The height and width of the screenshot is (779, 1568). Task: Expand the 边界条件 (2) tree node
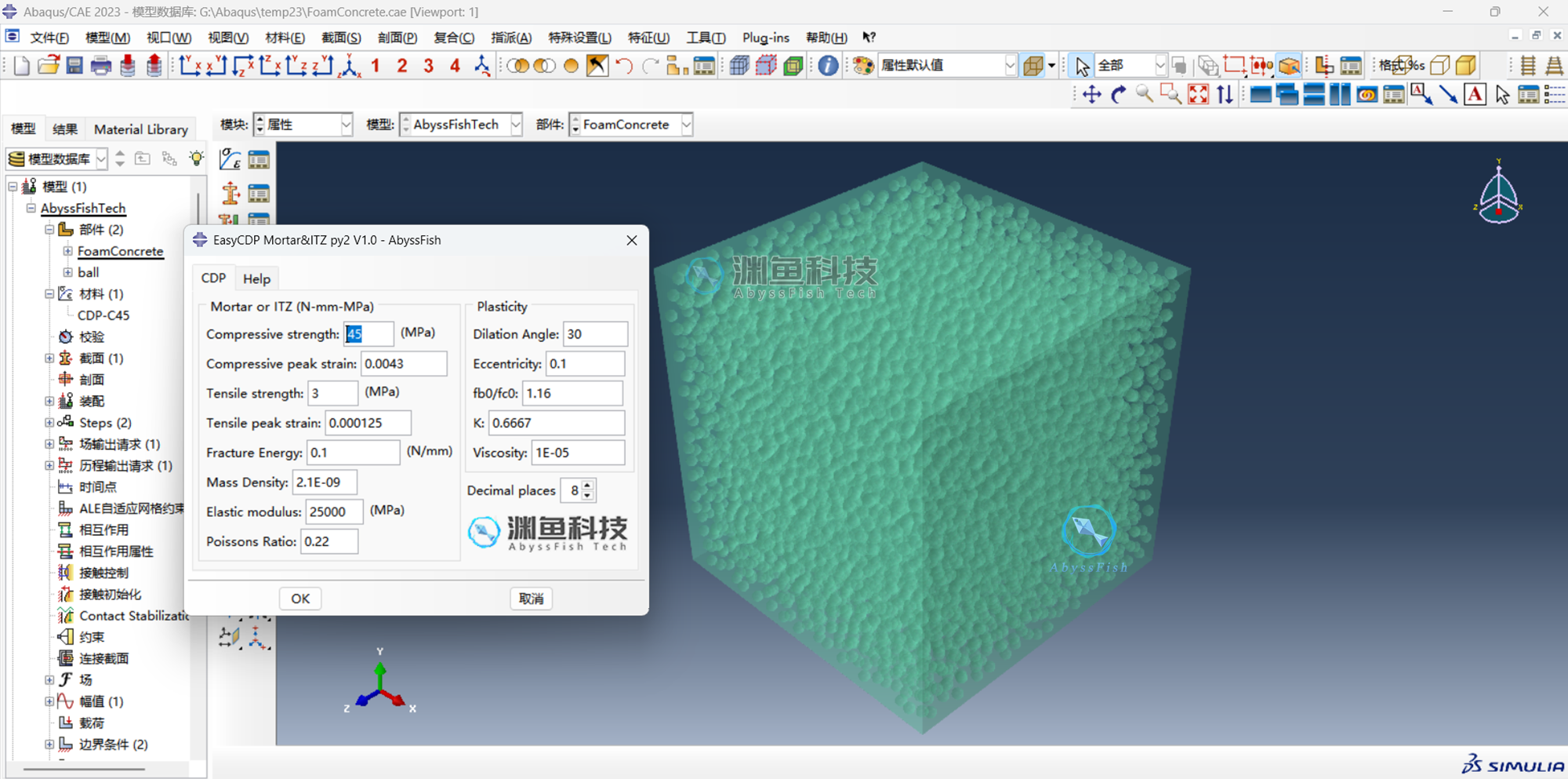click(49, 744)
